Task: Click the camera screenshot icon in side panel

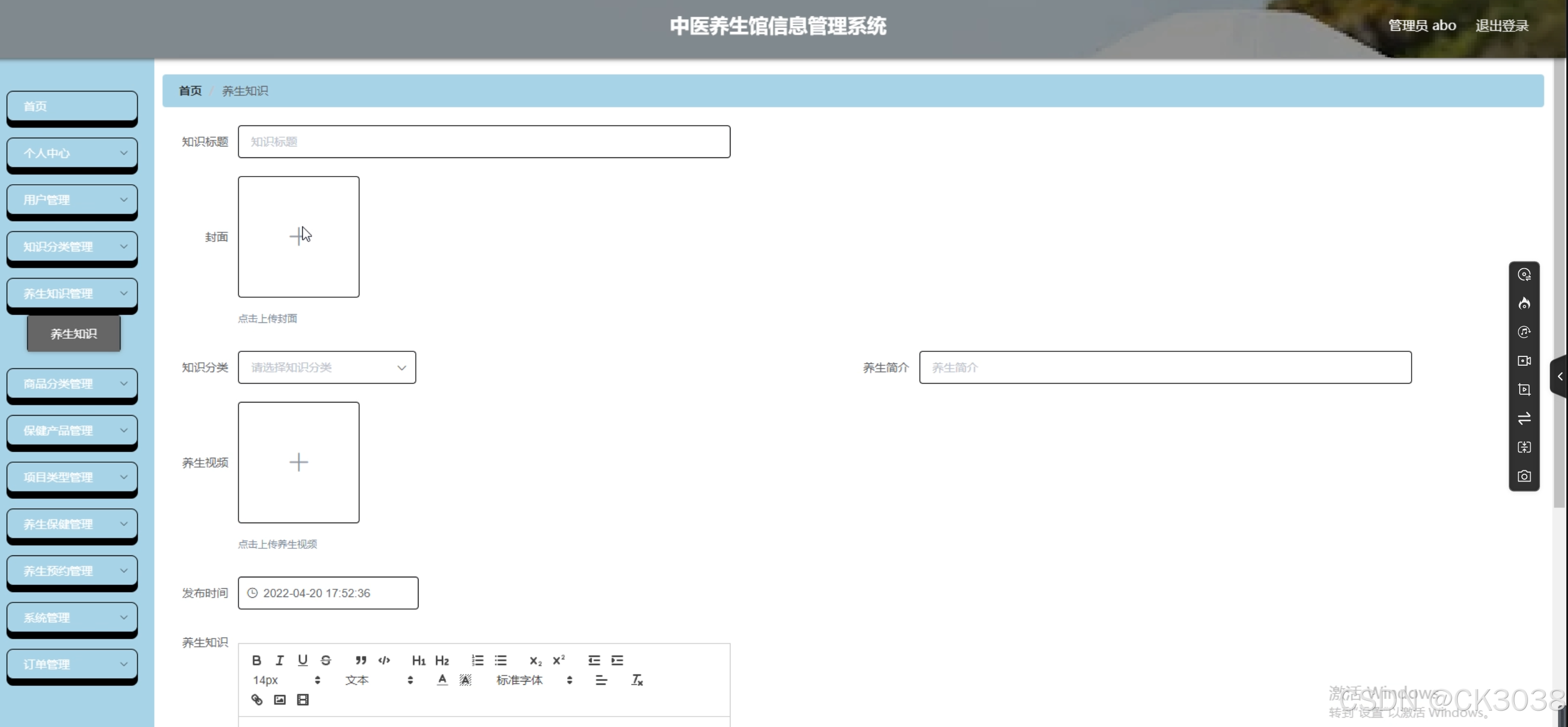Action: (x=1524, y=476)
